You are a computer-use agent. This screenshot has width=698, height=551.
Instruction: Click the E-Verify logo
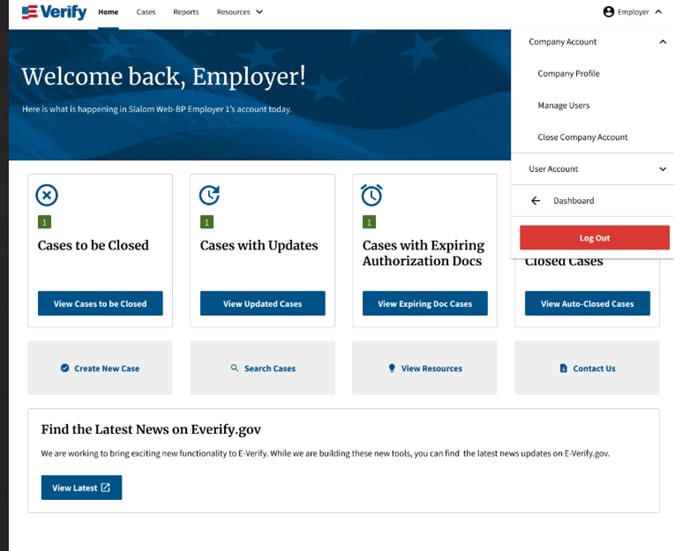point(54,12)
